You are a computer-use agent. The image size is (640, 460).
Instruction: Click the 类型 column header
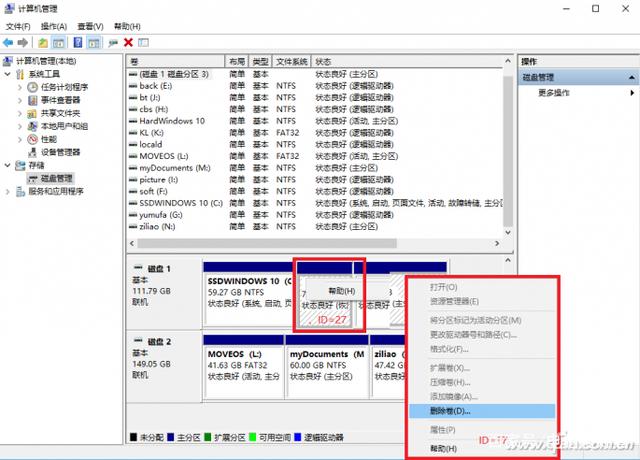click(260, 62)
